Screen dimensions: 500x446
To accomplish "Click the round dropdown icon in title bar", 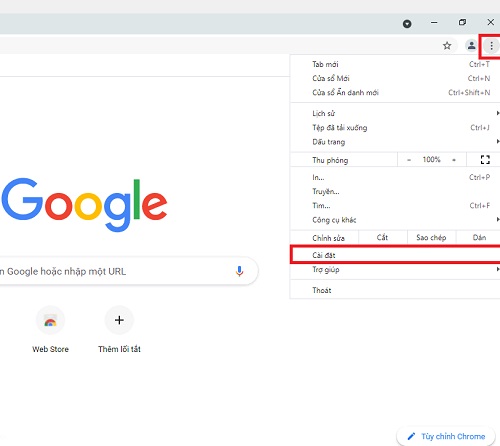I will 407,24.
